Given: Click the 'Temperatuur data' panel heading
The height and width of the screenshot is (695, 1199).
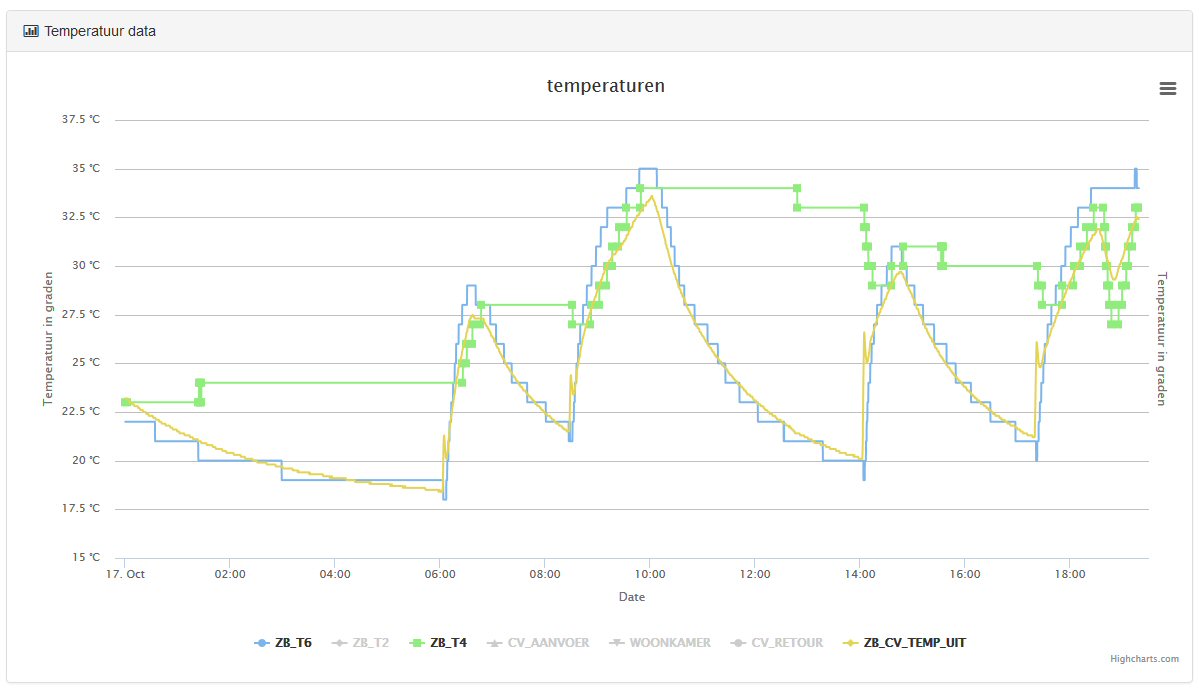Looking at the screenshot, I should [x=100, y=31].
